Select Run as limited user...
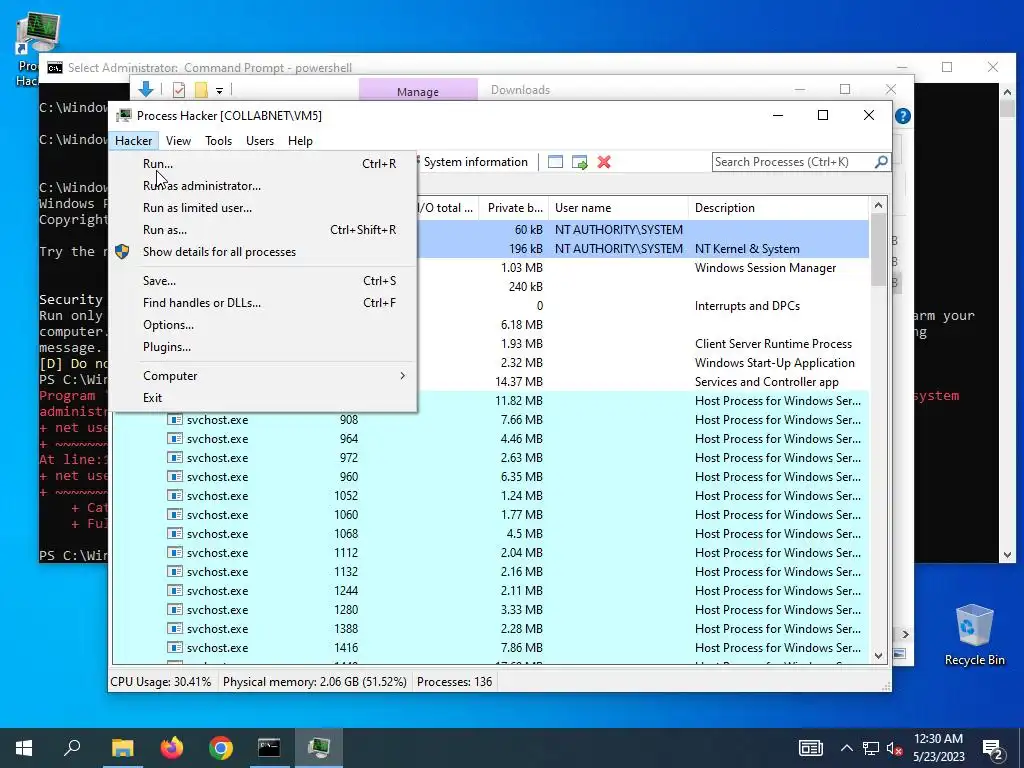Viewport: 1024px width, 768px height. click(x=263, y=208)
